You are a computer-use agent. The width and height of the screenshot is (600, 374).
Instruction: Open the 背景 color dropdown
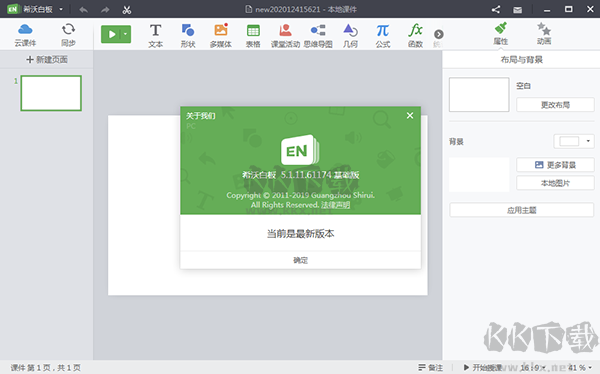point(574,141)
